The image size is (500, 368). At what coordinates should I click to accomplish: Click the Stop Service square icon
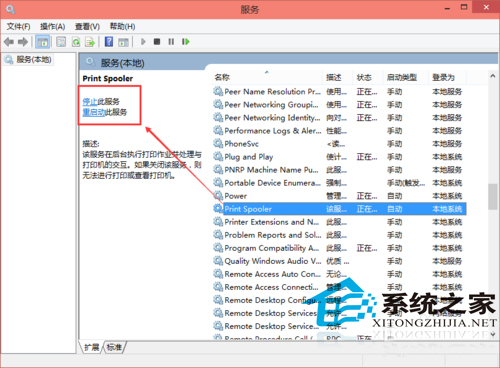[157, 42]
